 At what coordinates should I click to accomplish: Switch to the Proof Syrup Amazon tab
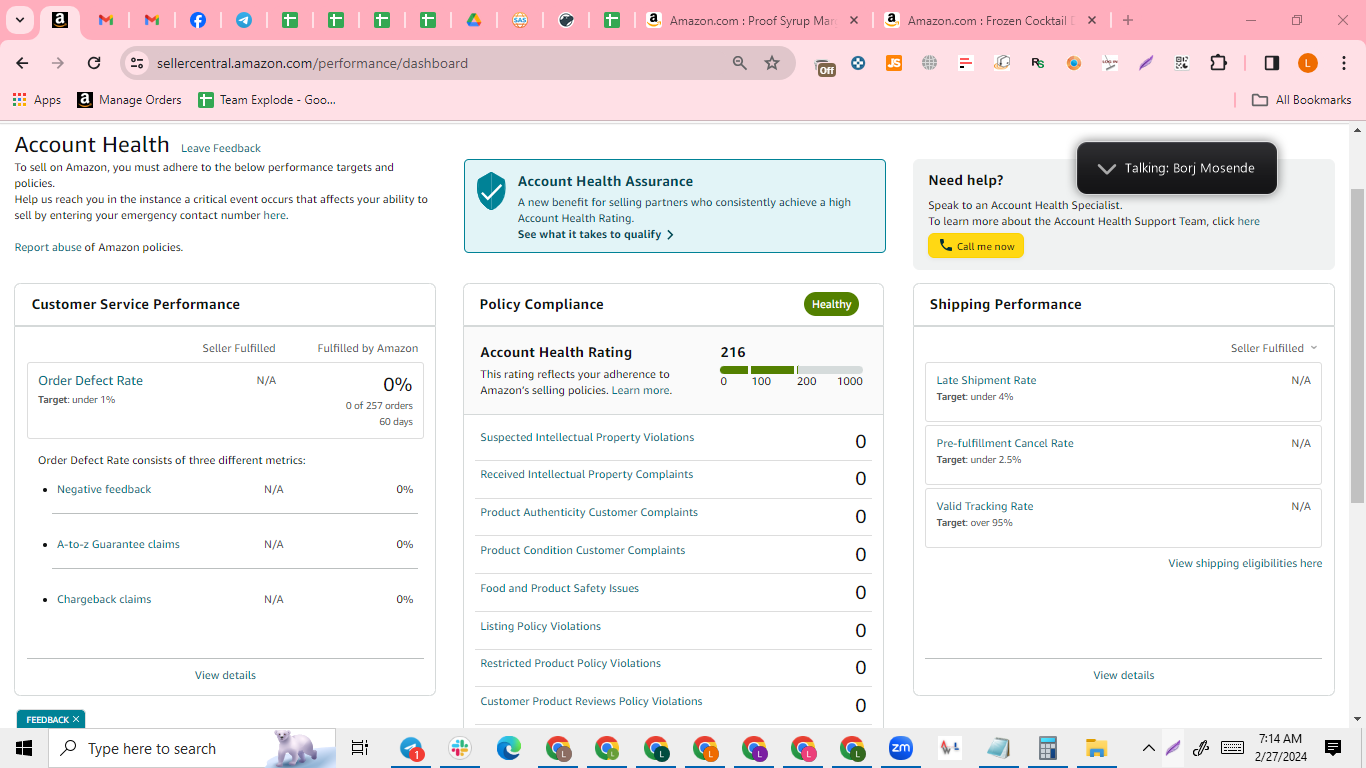point(754,20)
